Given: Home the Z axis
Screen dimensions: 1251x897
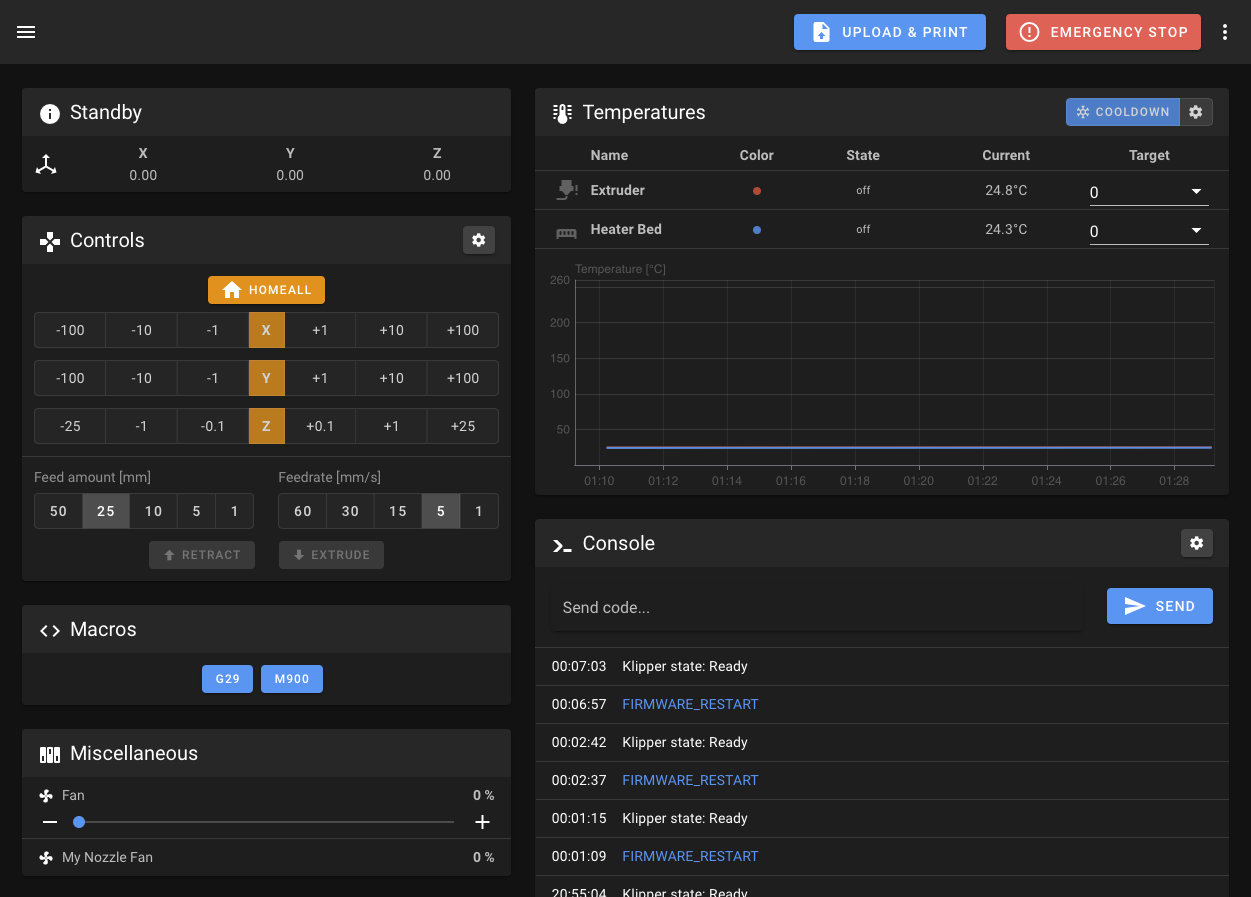Looking at the screenshot, I should (x=266, y=426).
